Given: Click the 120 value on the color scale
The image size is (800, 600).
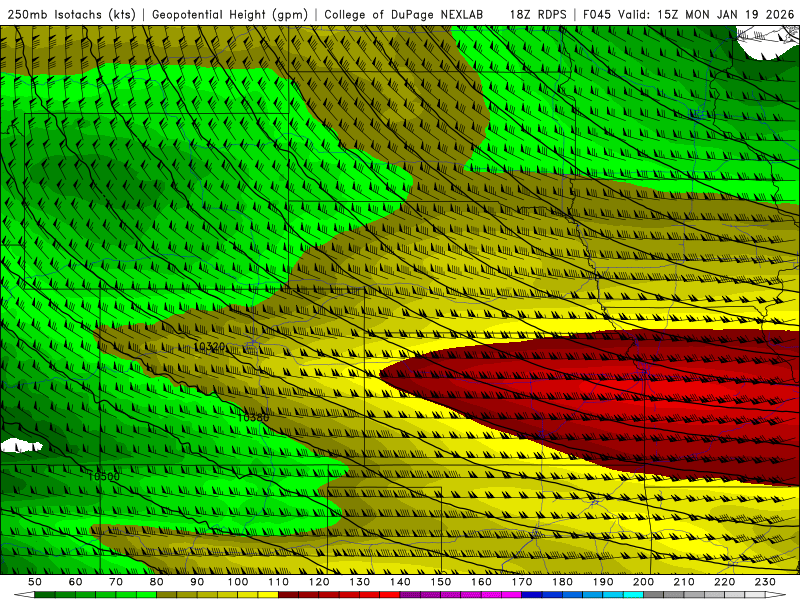Looking at the screenshot, I should pyautogui.click(x=319, y=582).
